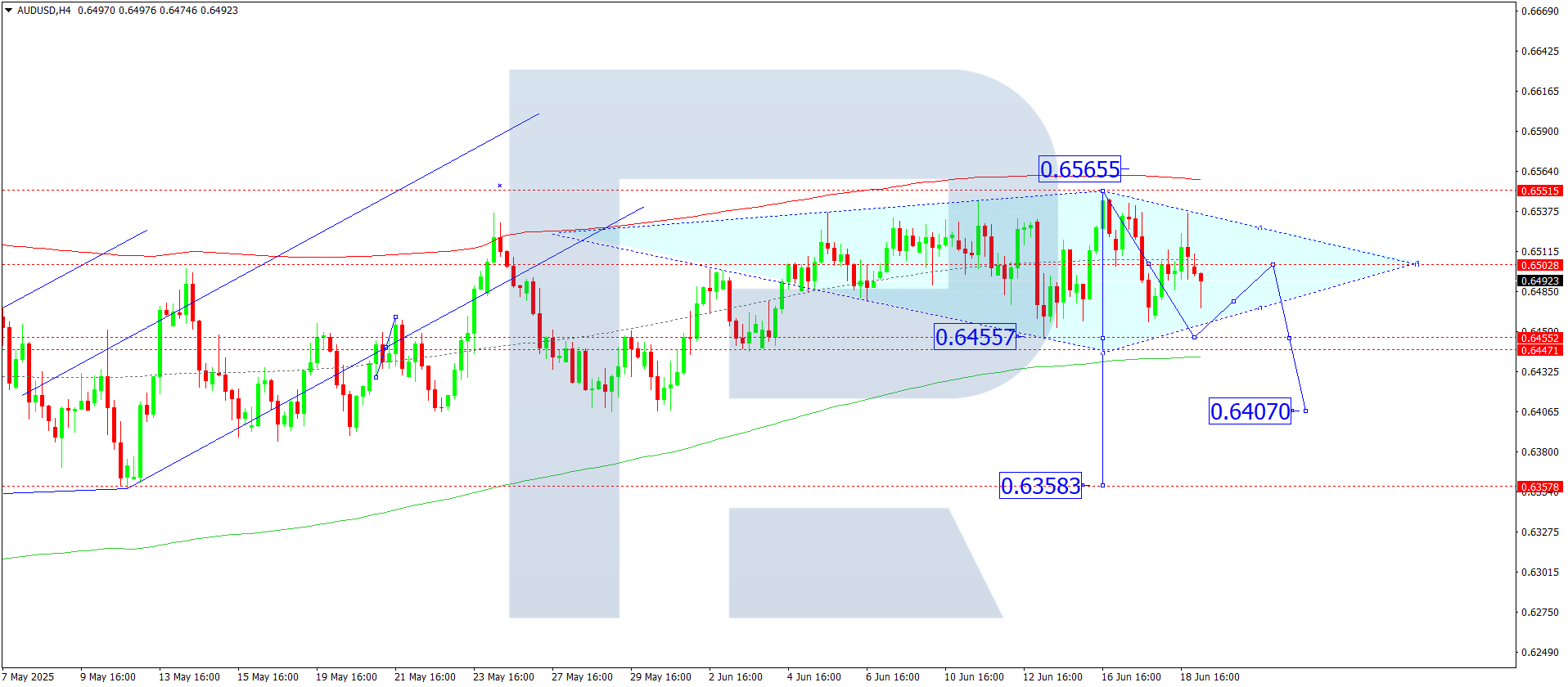
Task: Click the red 0.65028 price tag
Action: [1540, 265]
